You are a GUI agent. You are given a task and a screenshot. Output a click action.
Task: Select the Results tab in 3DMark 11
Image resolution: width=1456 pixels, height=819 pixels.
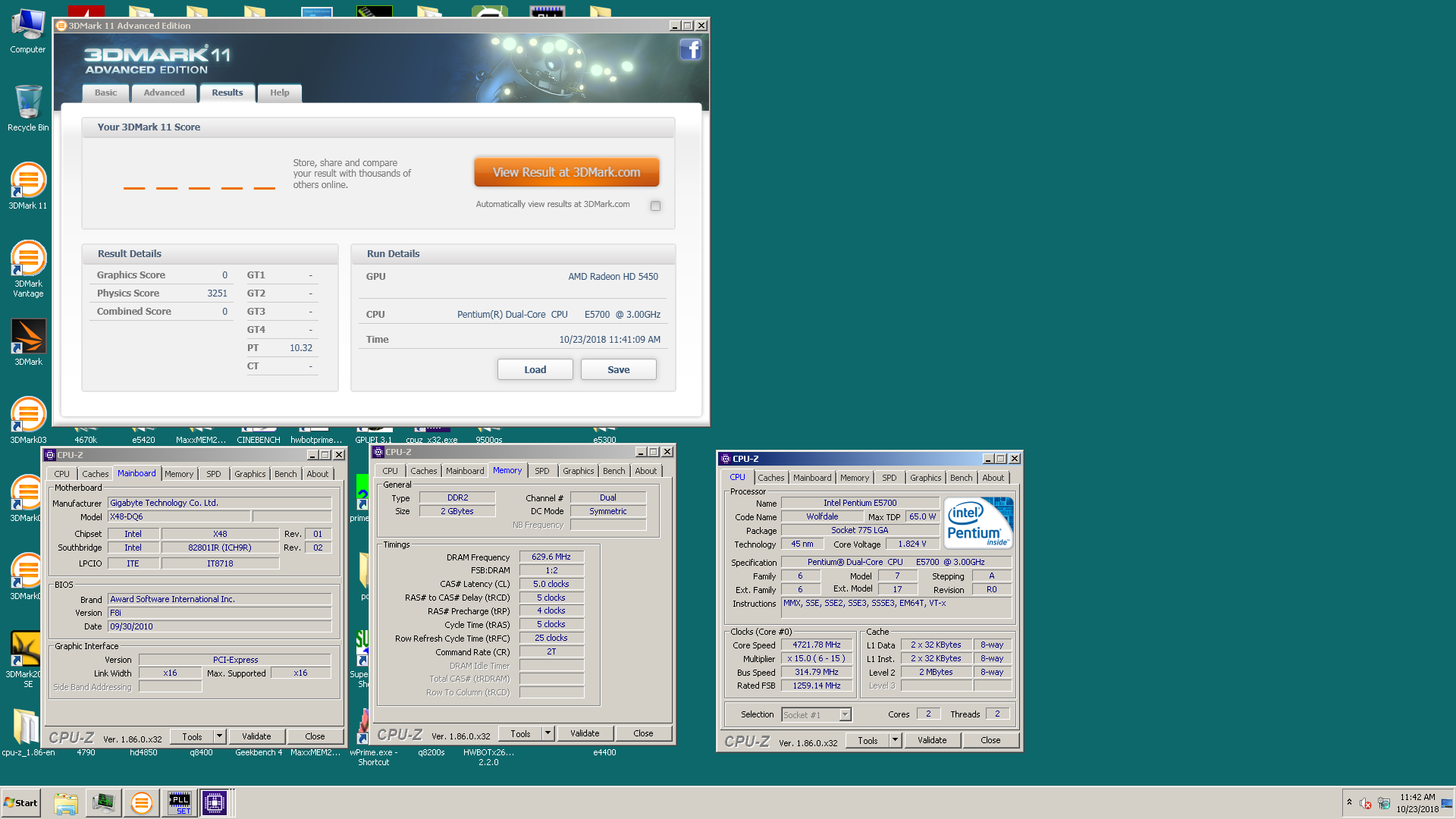coord(227,93)
